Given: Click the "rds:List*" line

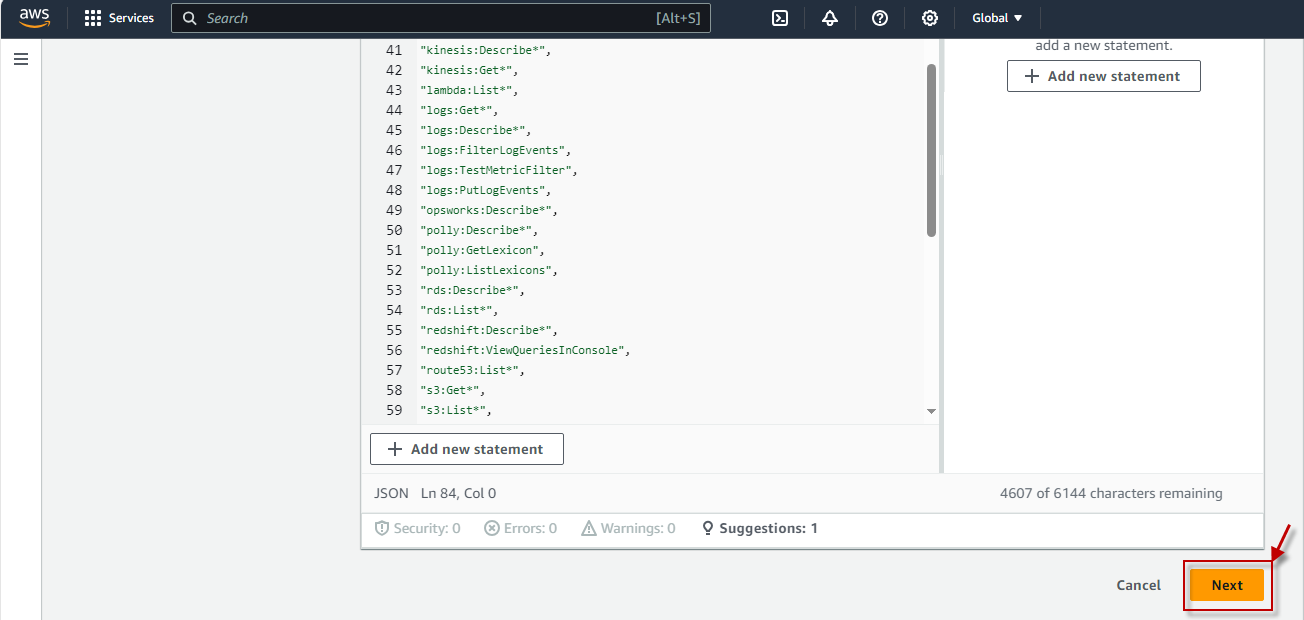Looking at the screenshot, I should [x=459, y=310].
